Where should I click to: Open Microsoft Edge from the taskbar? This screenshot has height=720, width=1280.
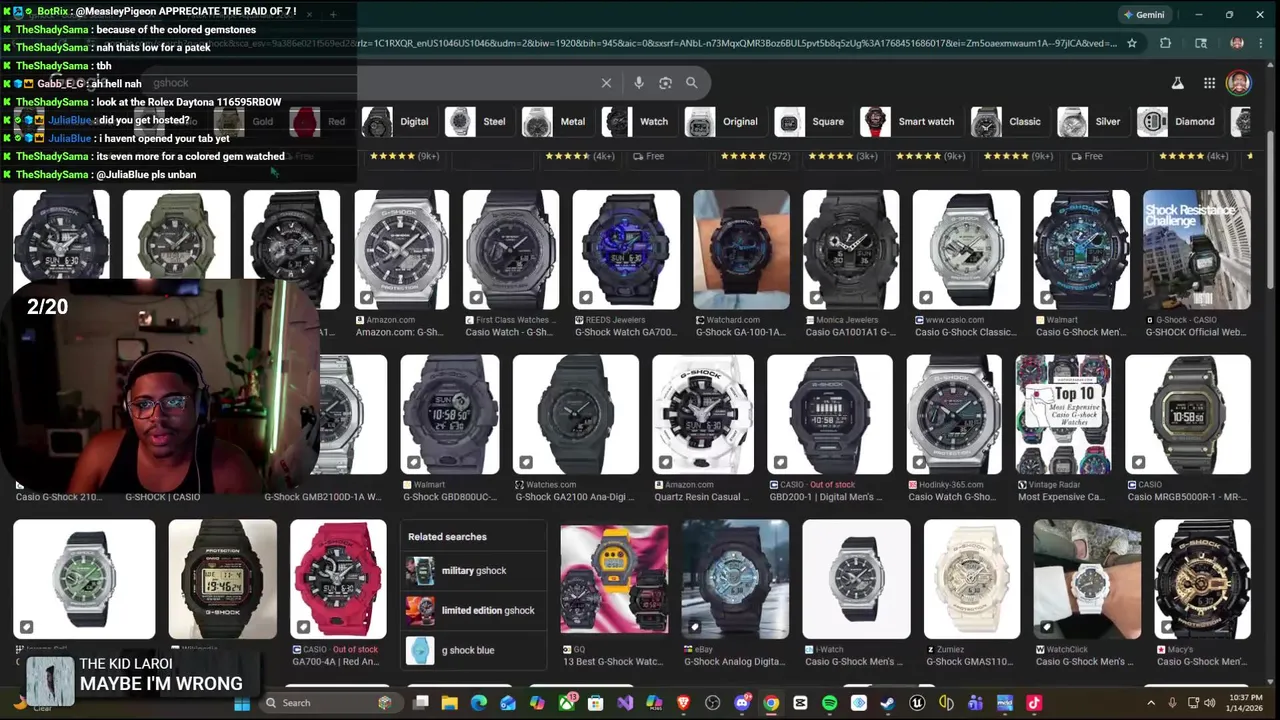[x=479, y=703]
